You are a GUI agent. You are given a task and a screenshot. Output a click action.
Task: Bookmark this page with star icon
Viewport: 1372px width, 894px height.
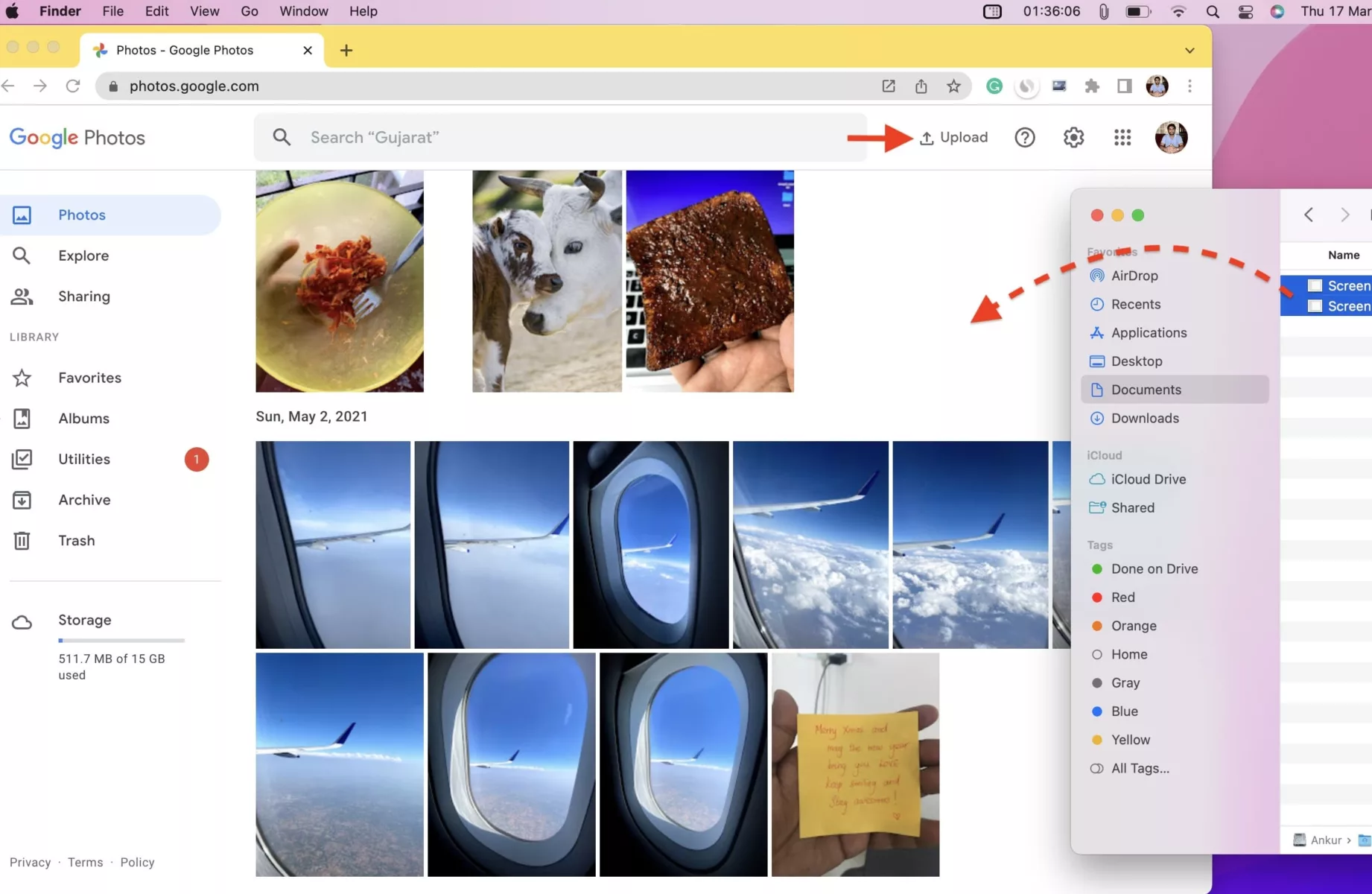pos(953,86)
